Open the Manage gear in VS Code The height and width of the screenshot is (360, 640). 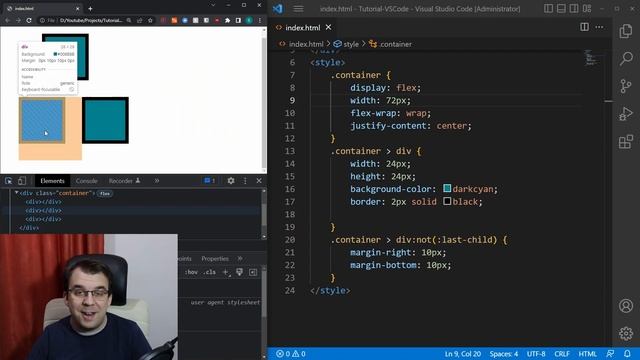pos(626,333)
